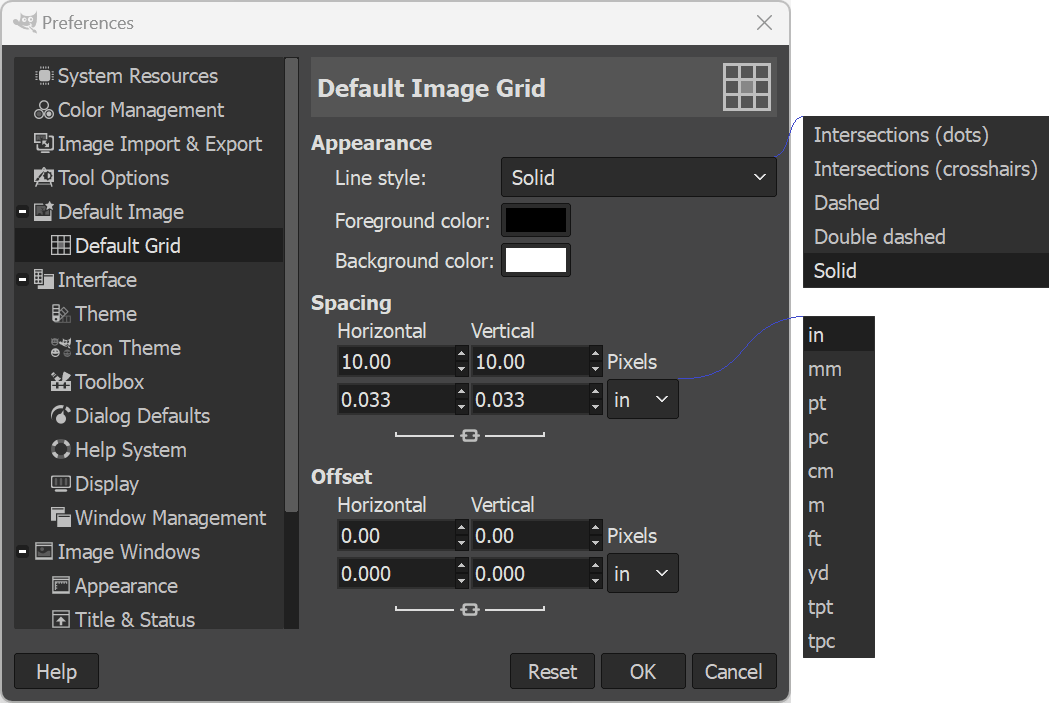1049x703 pixels.
Task: Choose Double dashed line style
Action: 879,237
